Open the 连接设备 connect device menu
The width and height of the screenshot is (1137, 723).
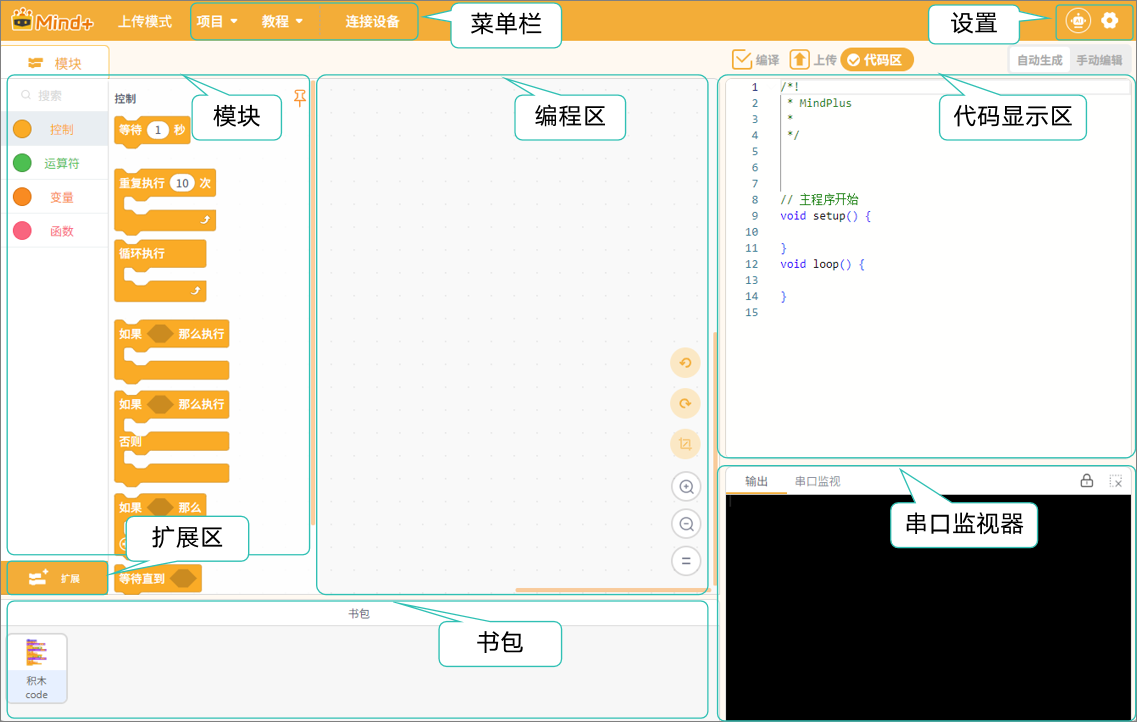[372, 22]
